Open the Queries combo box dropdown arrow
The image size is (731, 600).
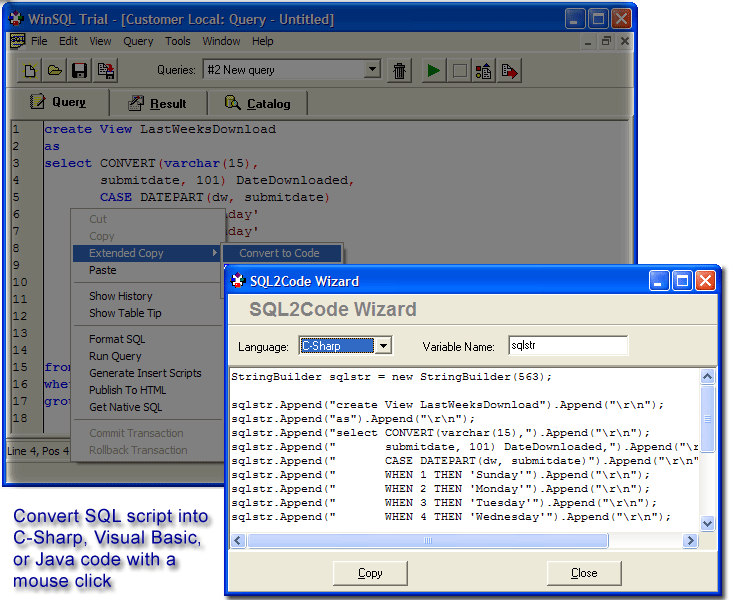point(372,69)
